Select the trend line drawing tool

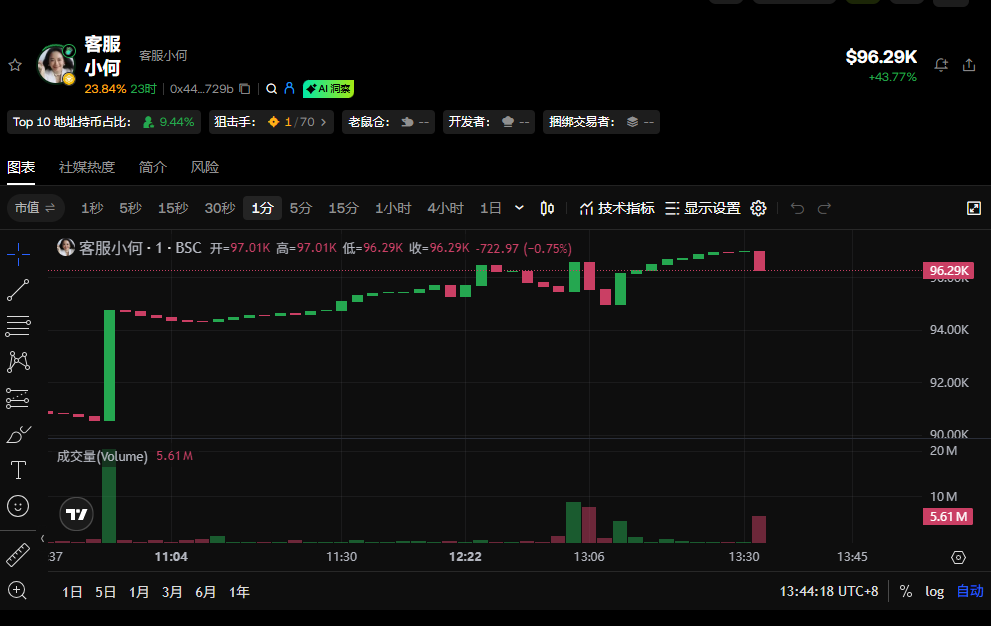[x=18, y=290]
